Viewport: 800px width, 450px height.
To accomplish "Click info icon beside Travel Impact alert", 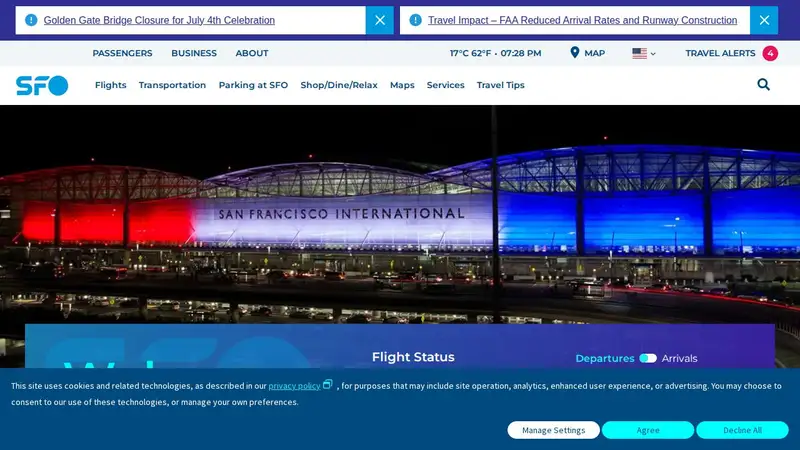I will click(415, 20).
